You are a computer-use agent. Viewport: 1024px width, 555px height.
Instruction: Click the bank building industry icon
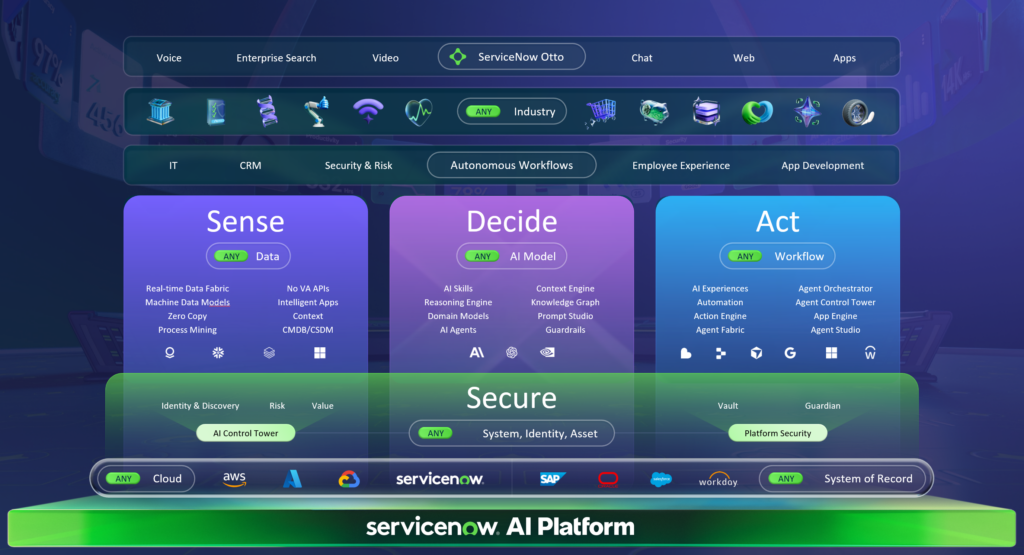(161, 112)
